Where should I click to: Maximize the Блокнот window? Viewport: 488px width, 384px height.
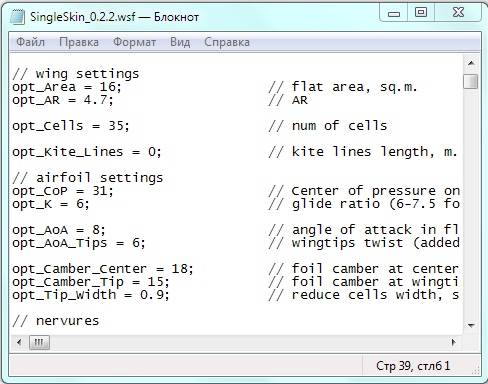(x=421, y=13)
